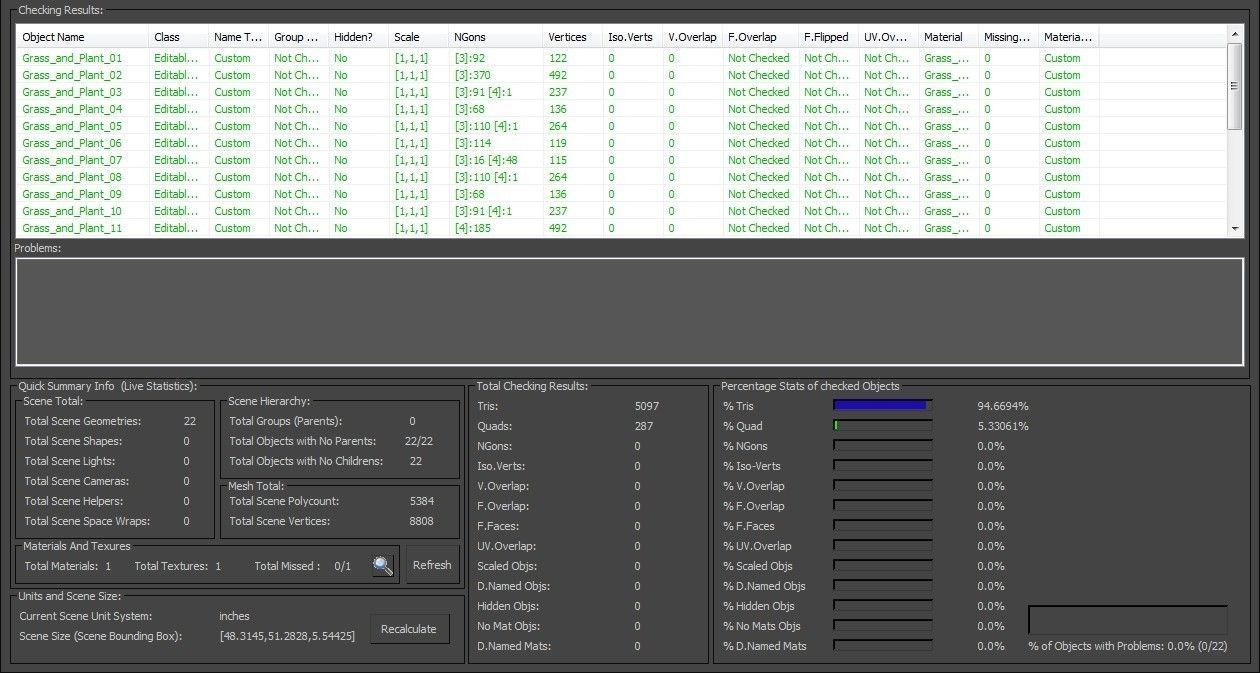
Task: Click the Recalculate button
Action: pos(409,629)
